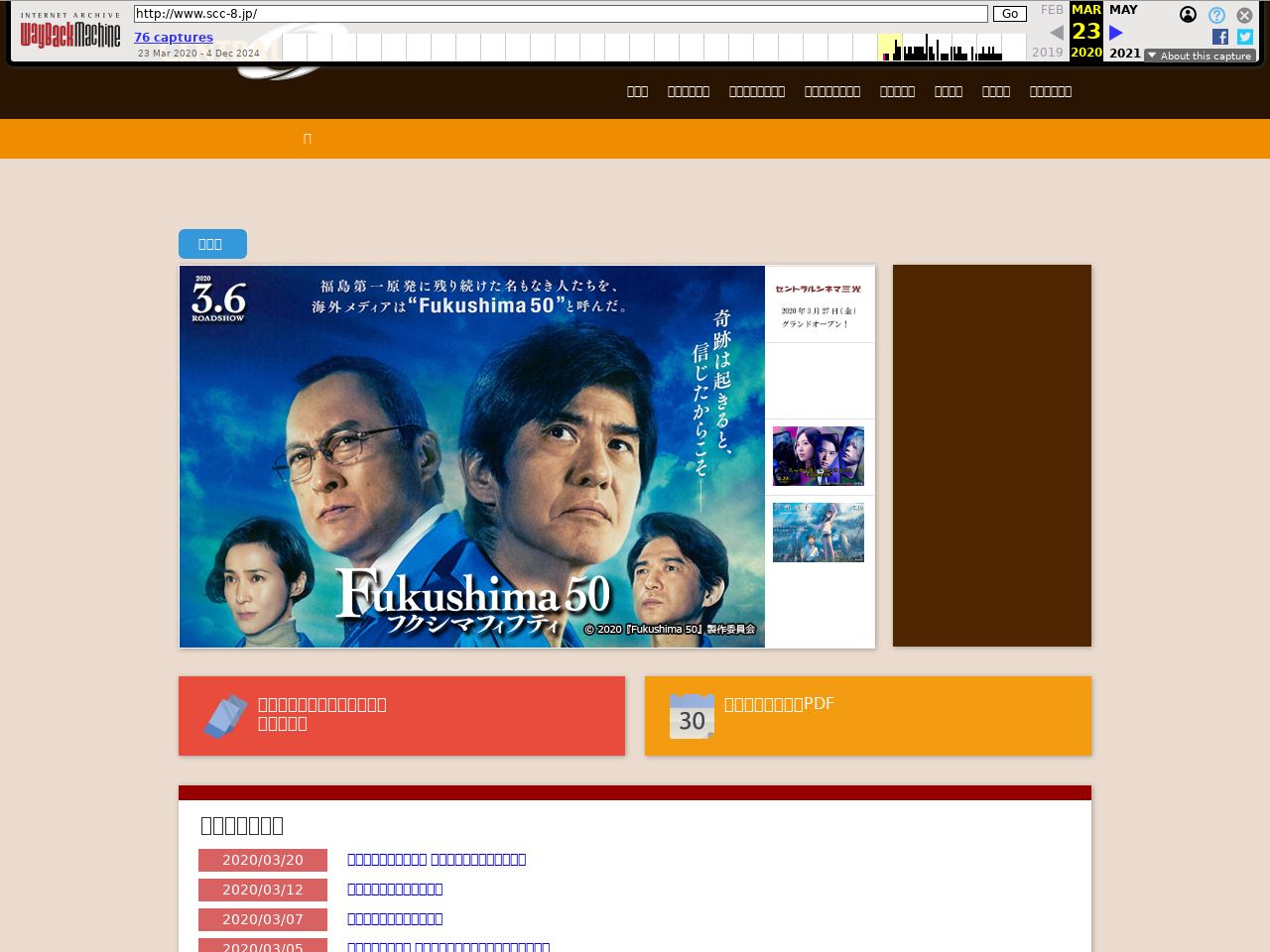Go to previous capture with gray left arrow
Viewport: 1270px width, 952px height.
[1057, 33]
